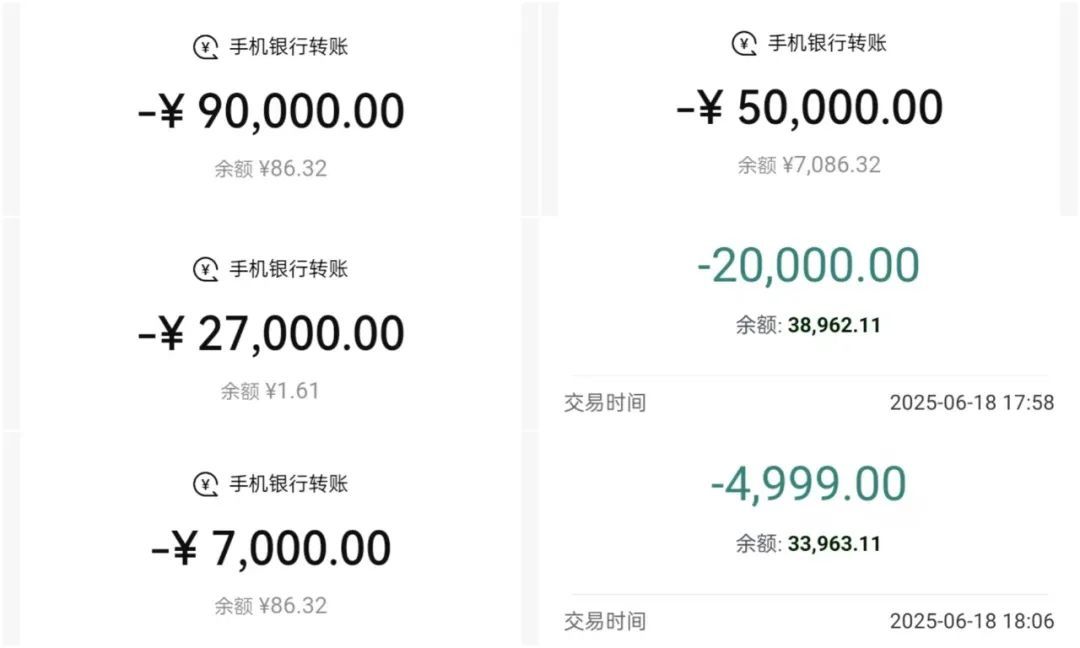The image size is (1080, 648).
Task: Click the timestamp 2025-06-18 18:06
Action: click(x=973, y=621)
